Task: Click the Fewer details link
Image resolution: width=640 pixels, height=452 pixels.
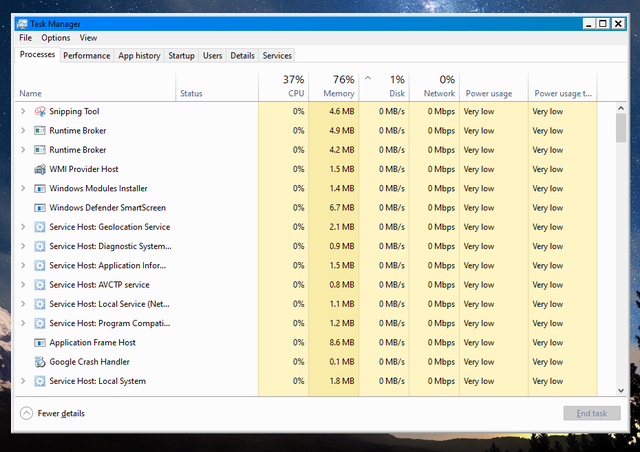Action: (61, 414)
